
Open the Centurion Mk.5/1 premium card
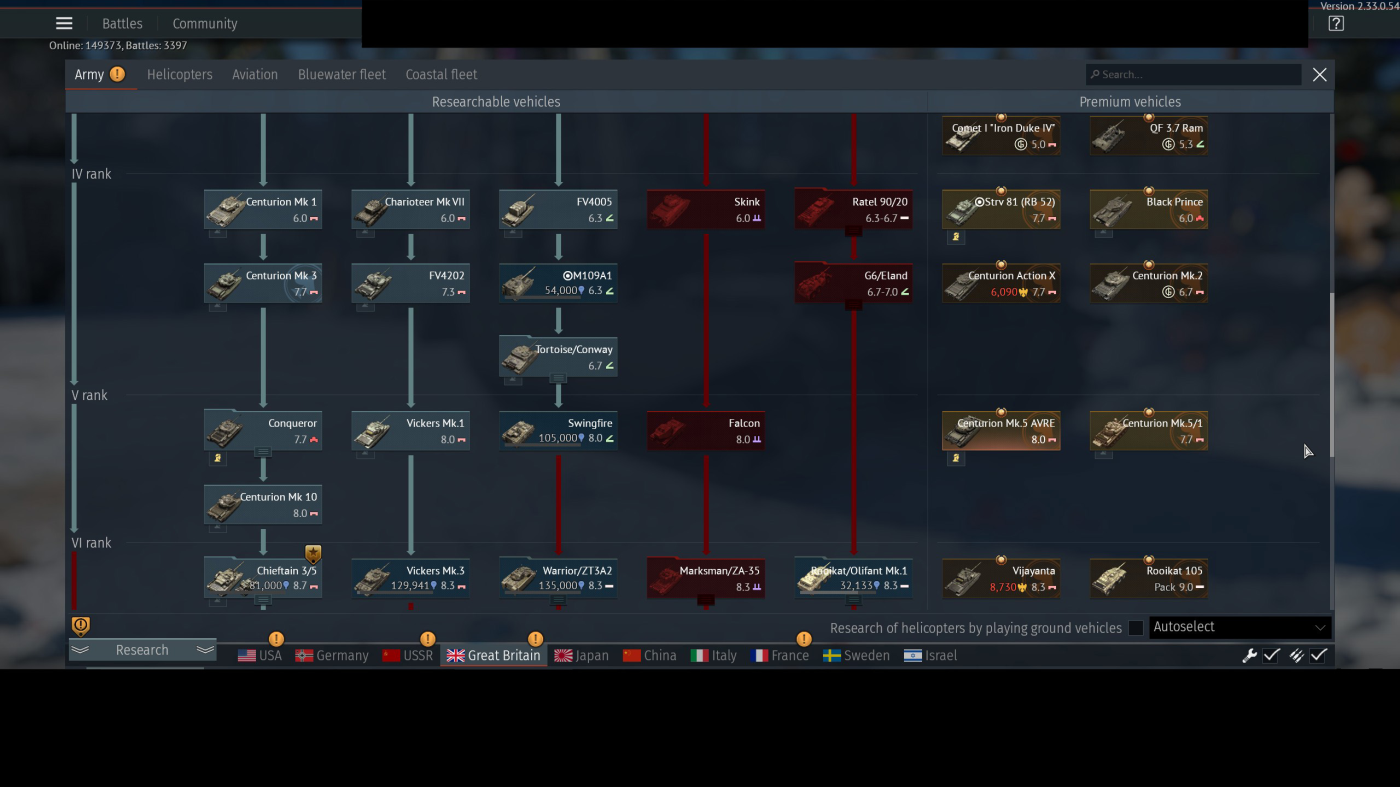pos(1149,432)
